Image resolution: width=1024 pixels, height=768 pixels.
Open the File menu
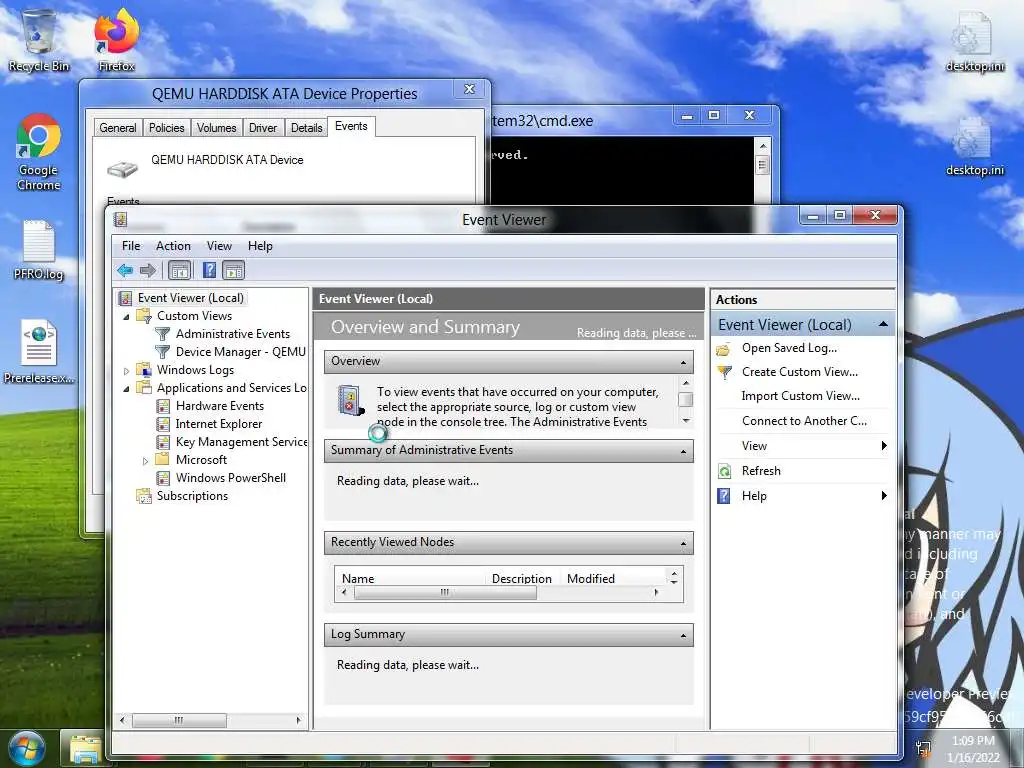pyautogui.click(x=131, y=246)
